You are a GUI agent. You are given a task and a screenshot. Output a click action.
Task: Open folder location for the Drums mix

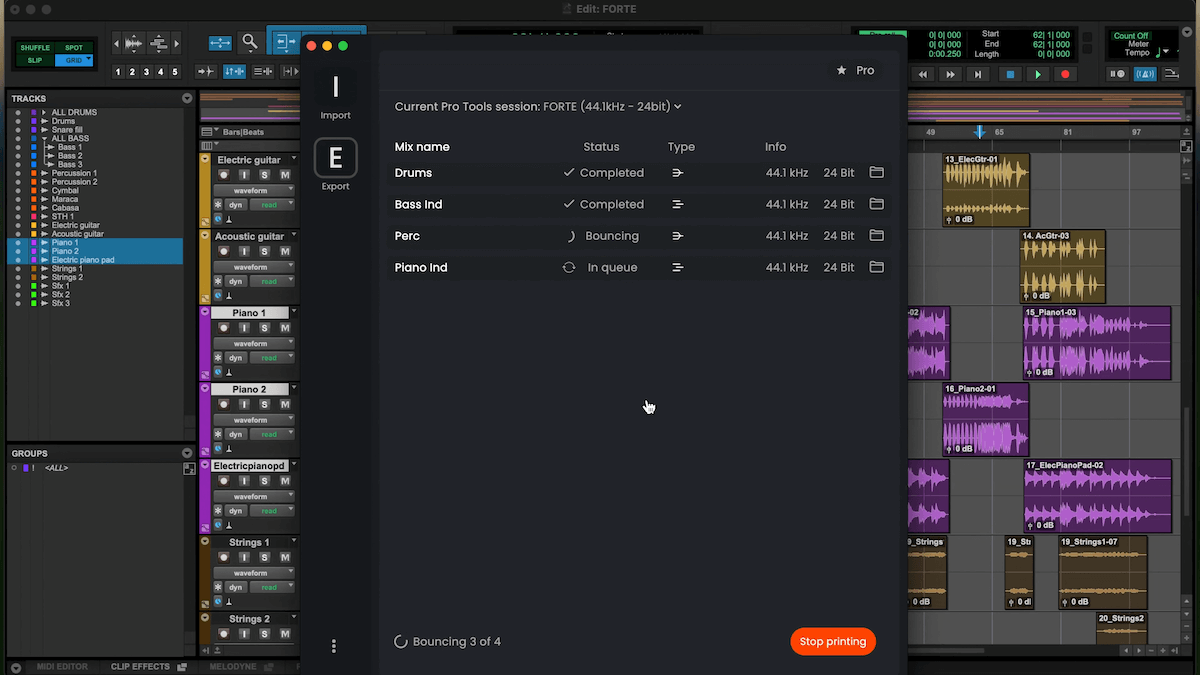pyautogui.click(x=876, y=173)
